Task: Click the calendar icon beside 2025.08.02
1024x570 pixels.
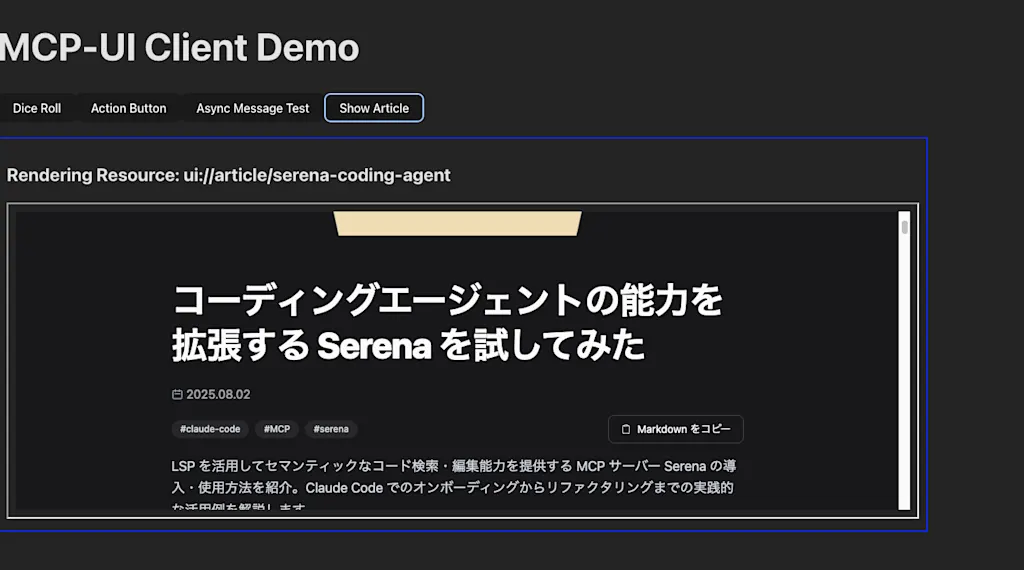Action: pyautogui.click(x=177, y=394)
